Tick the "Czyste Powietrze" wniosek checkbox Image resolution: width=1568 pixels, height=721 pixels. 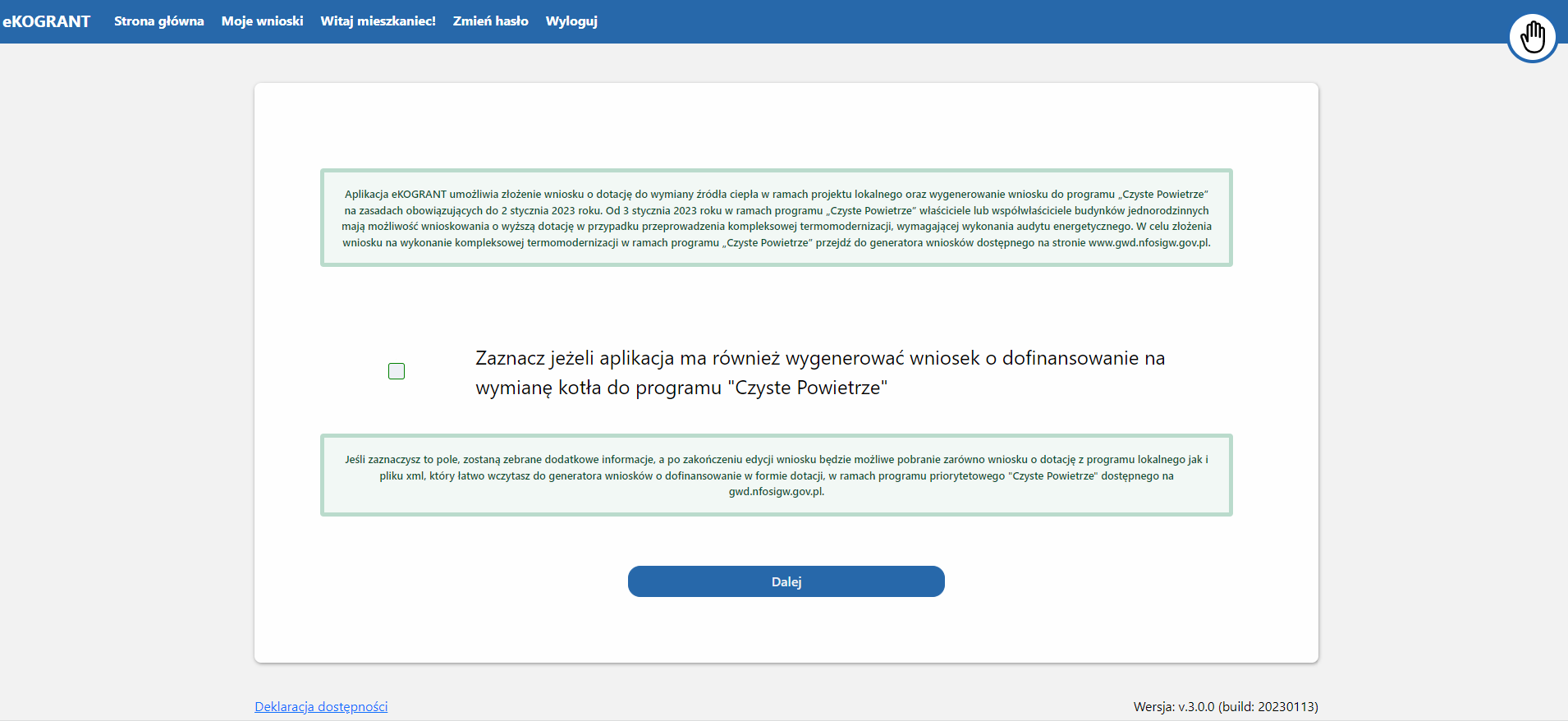click(397, 371)
